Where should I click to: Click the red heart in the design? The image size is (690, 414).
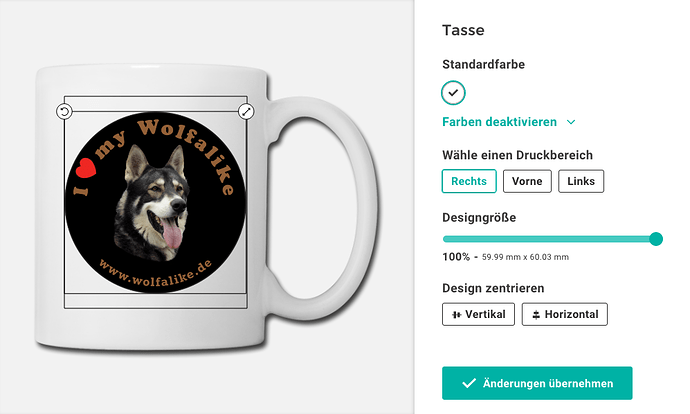[x=86, y=168]
